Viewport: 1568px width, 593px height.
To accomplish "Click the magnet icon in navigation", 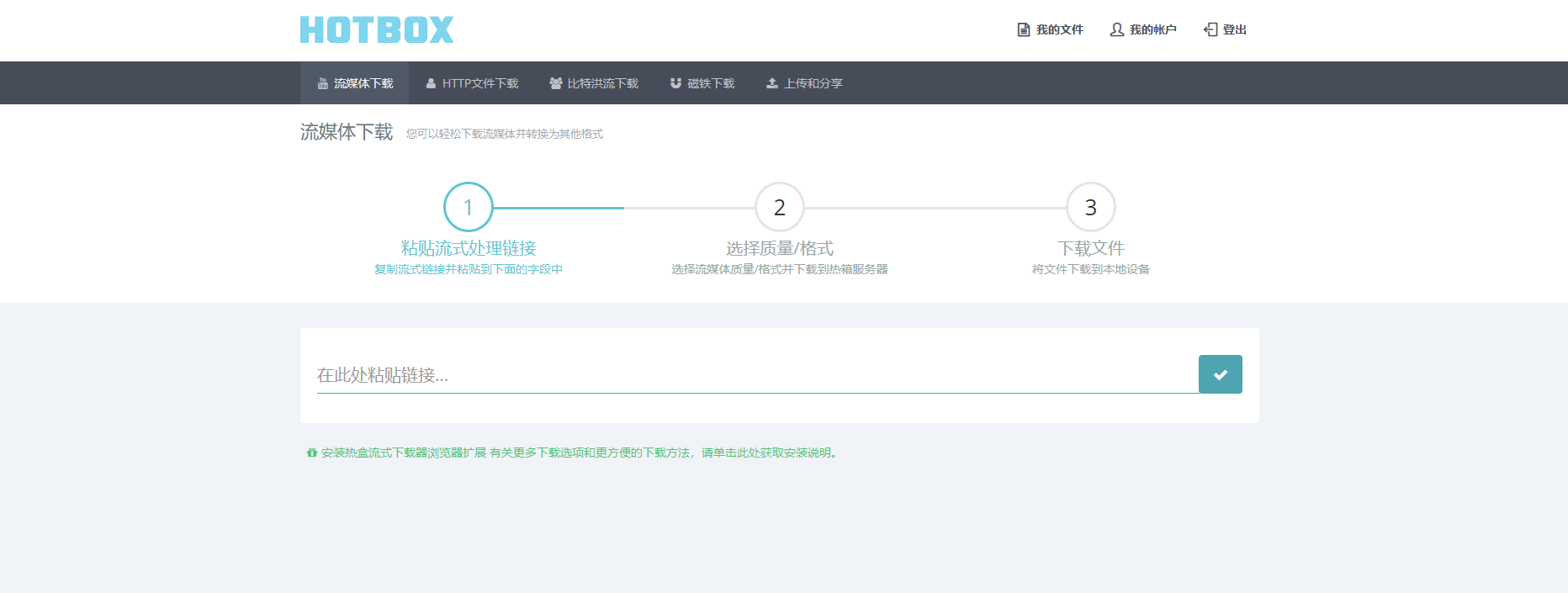I will click(675, 83).
